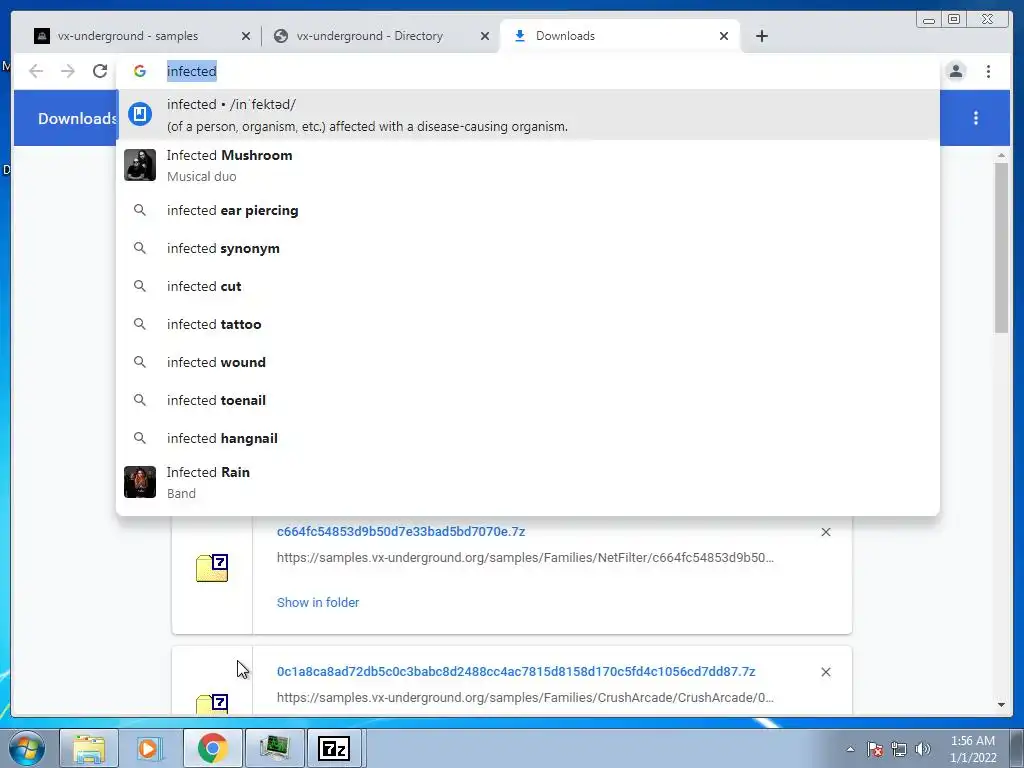Click the network tray icon

coord(899,749)
